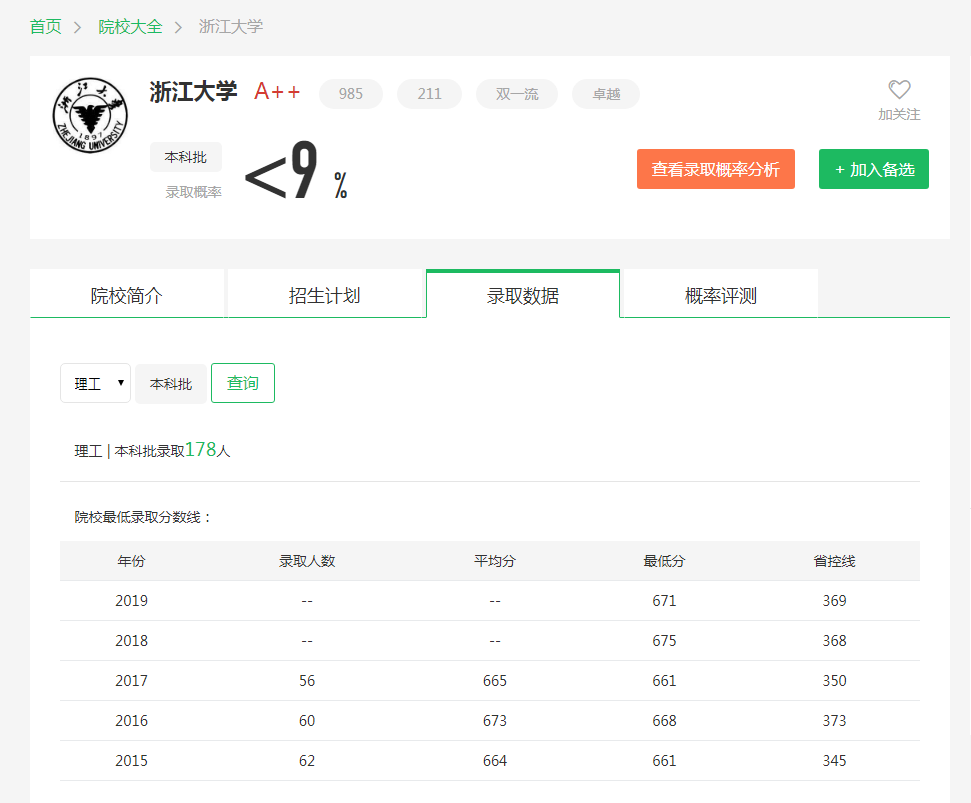Viewport: 971px width, 803px height.
Task: Click the 665 average score for 2017
Action: click(495, 681)
